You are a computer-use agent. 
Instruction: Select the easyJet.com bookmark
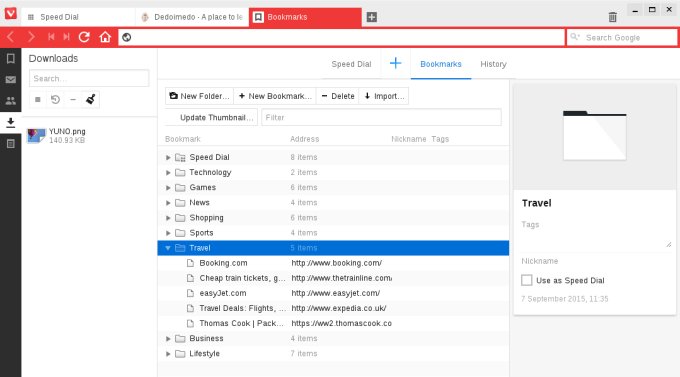coord(333,293)
